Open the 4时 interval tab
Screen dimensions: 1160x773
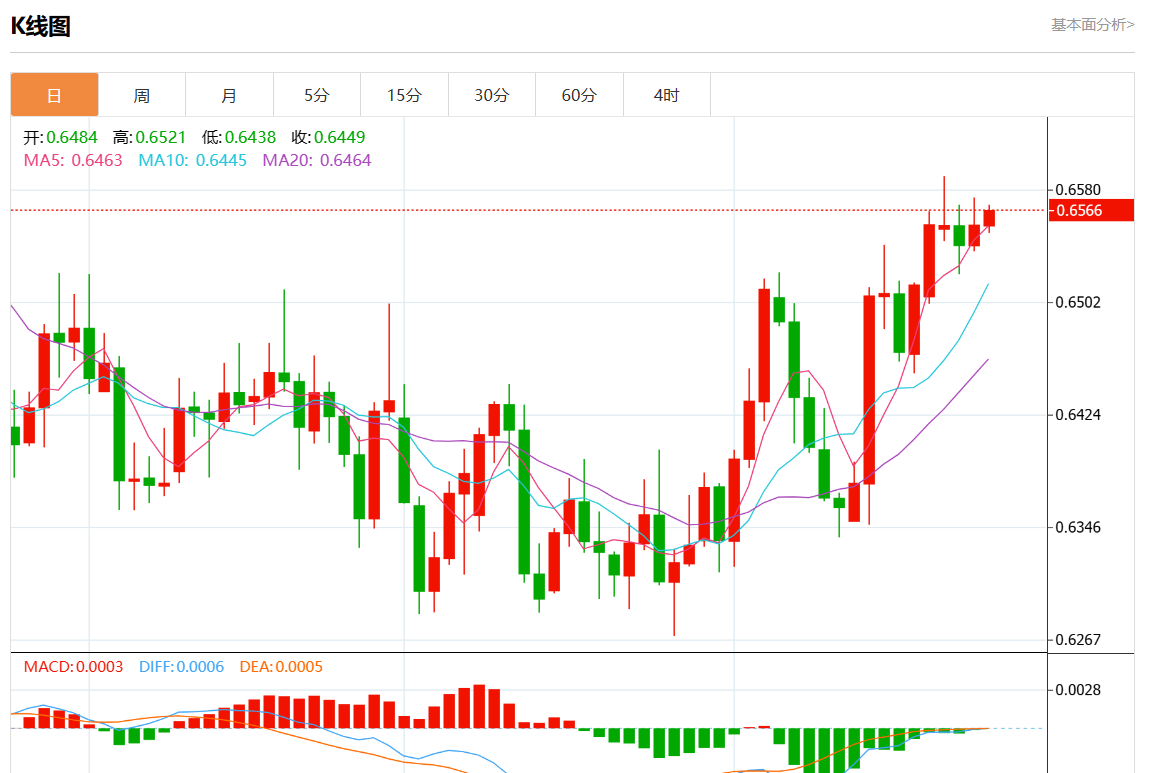click(x=667, y=95)
